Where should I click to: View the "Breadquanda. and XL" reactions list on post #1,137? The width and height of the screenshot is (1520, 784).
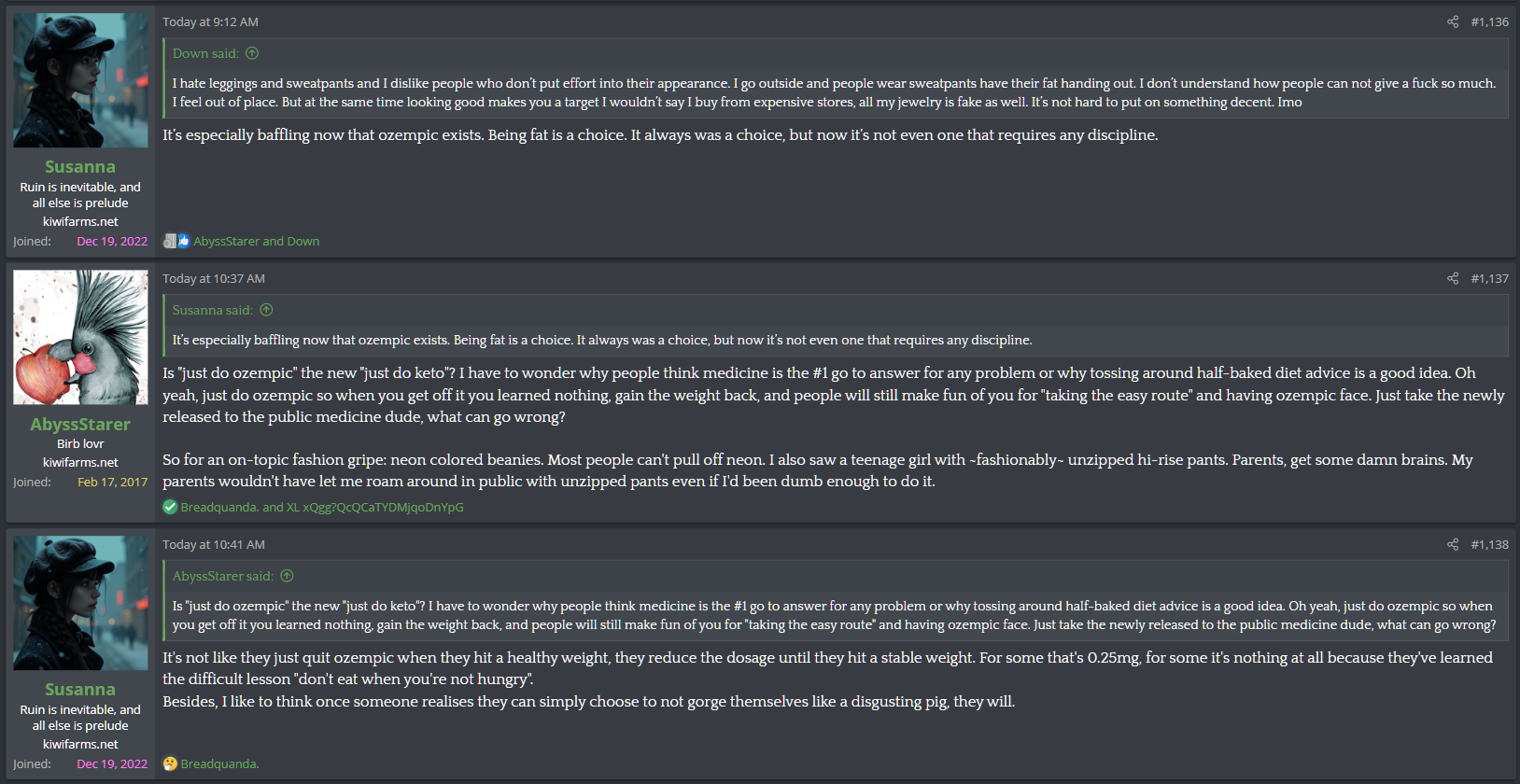pos(322,507)
